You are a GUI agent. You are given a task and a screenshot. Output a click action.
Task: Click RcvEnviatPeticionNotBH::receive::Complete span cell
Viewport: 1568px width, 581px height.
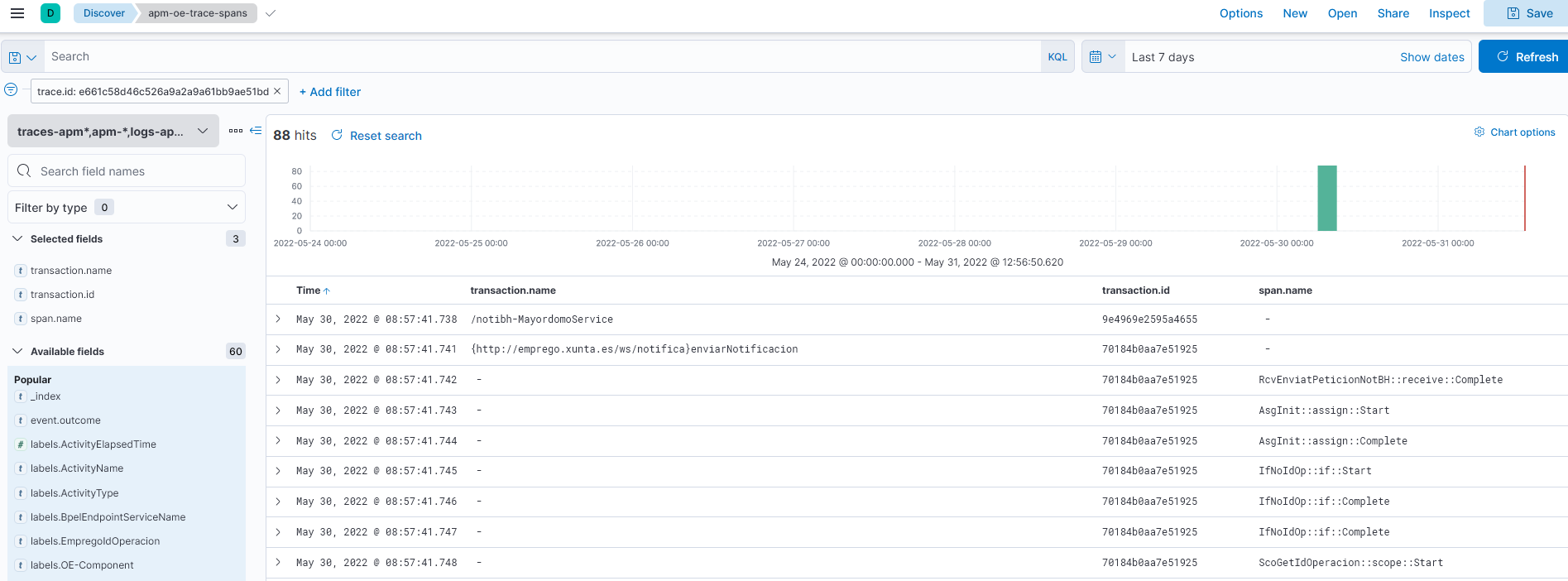pos(1380,380)
